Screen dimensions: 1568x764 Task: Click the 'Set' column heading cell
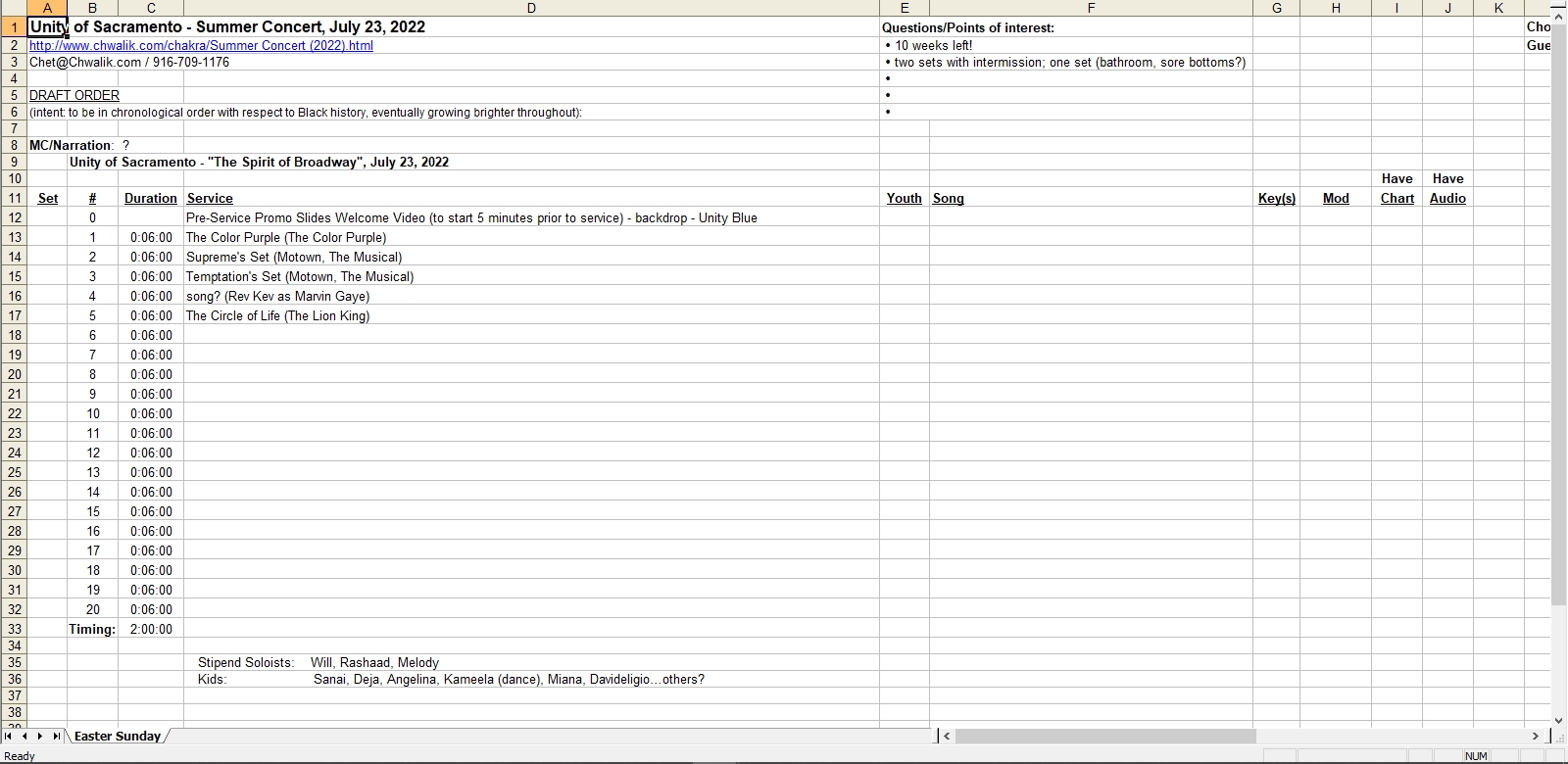tap(47, 198)
